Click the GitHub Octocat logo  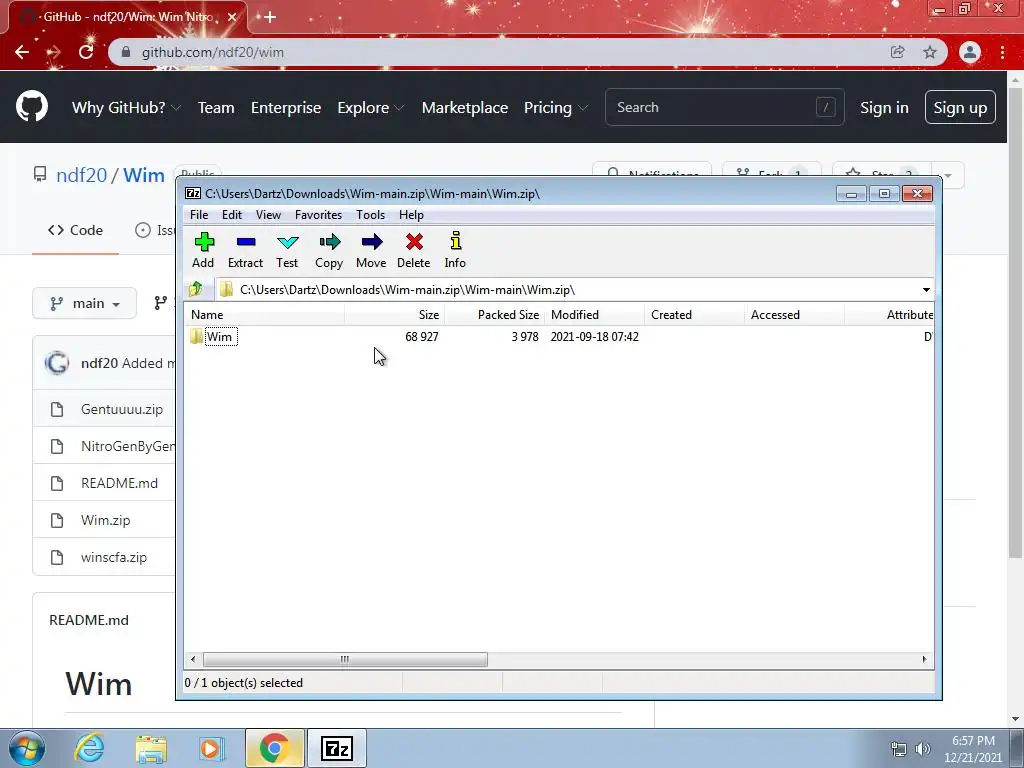click(32, 107)
